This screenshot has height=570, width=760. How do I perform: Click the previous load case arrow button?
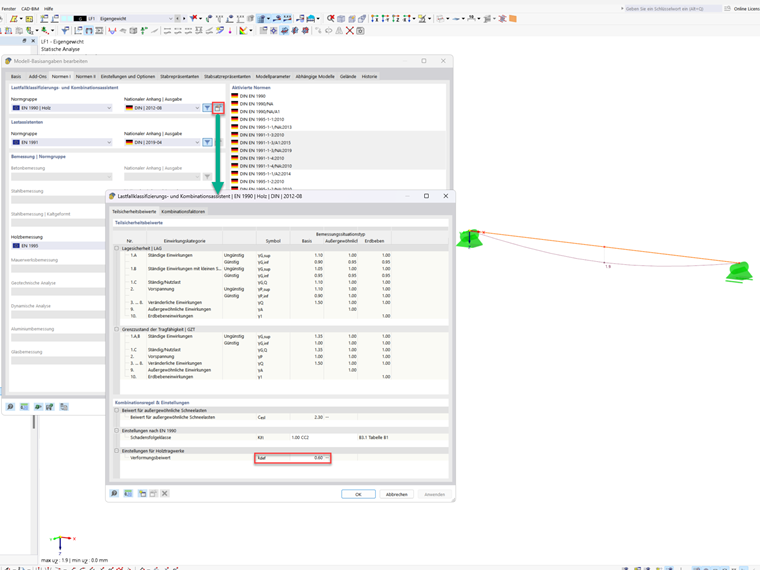point(177,18)
